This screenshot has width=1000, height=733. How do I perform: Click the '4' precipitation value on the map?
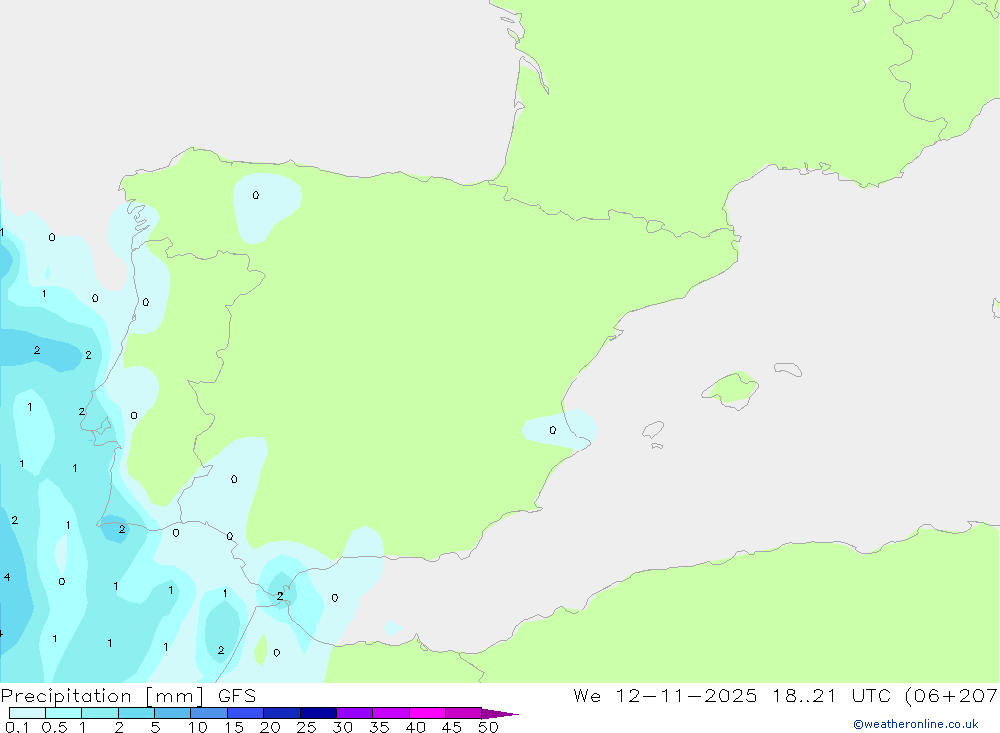coord(7,577)
